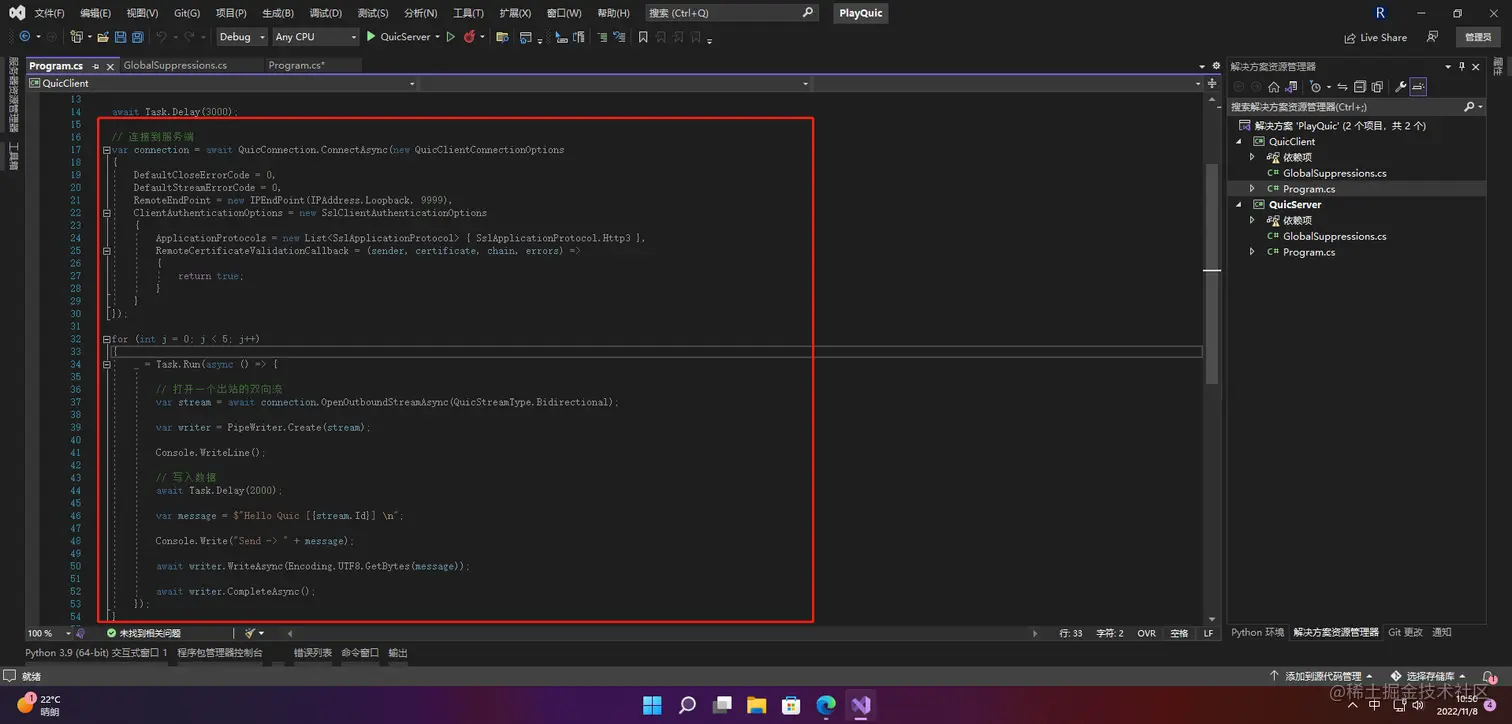Click Solution Explorer search magnifier icon
The image size is (1512, 724).
(x=1470, y=106)
